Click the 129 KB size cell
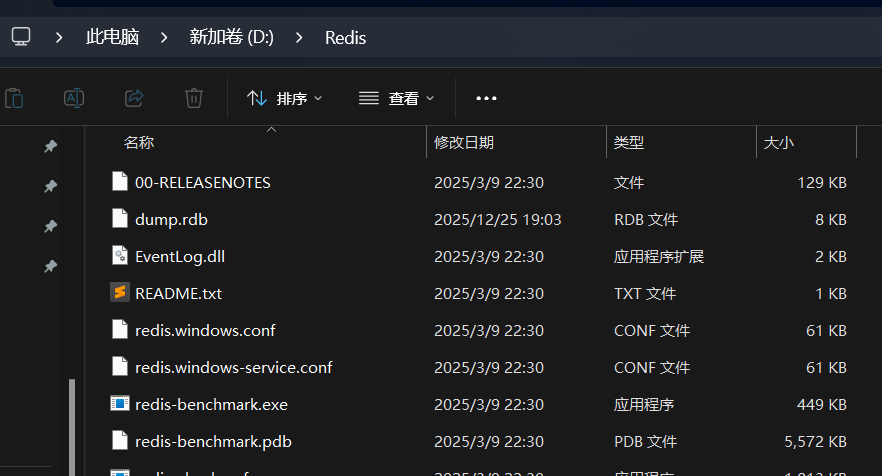This screenshot has width=882, height=476. pyautogui.click(x=822, y=183)
